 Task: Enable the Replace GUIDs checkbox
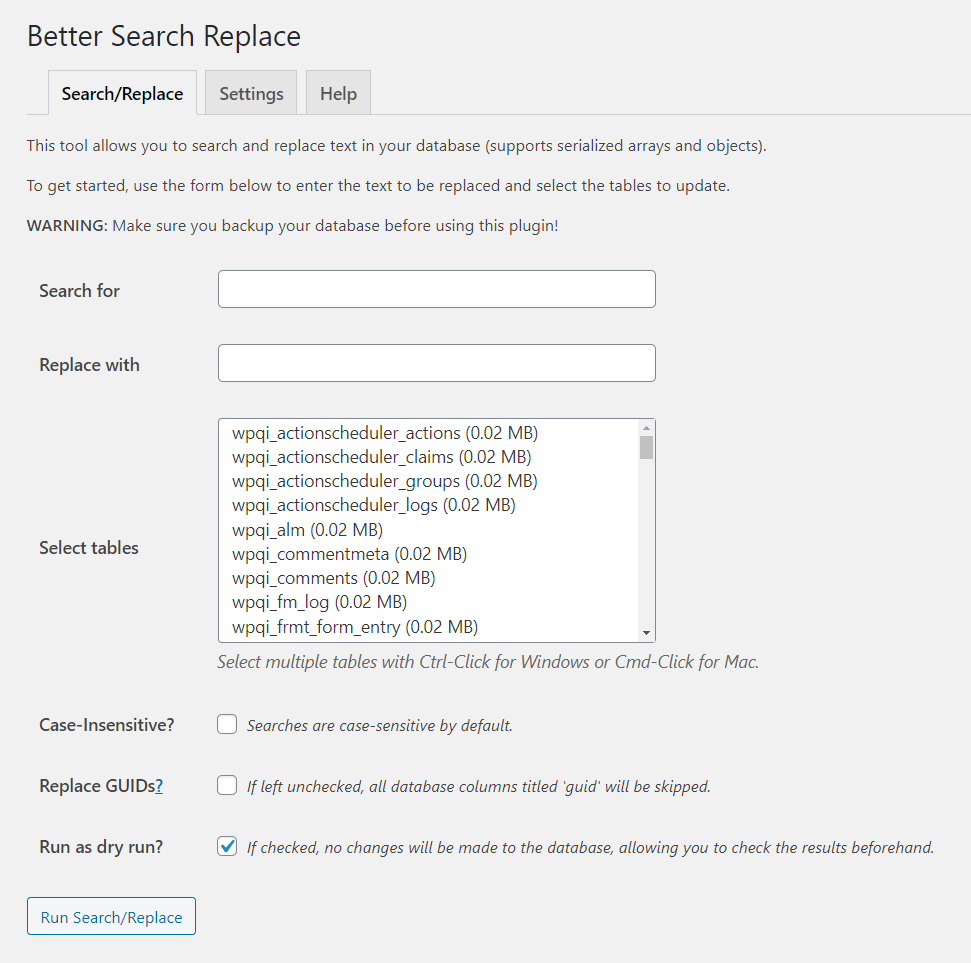[227, 785]
